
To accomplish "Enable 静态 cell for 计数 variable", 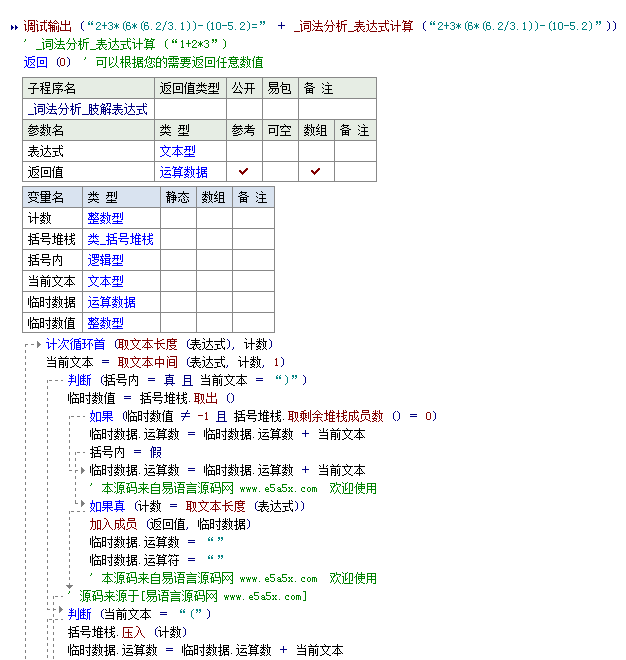I will (177, 218).
